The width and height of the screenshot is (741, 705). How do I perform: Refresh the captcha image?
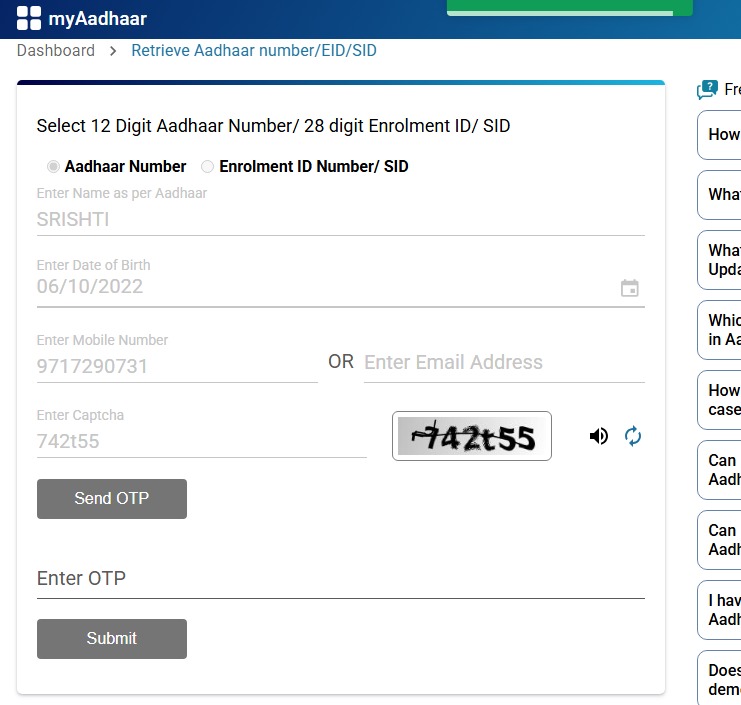pos(632,436)
